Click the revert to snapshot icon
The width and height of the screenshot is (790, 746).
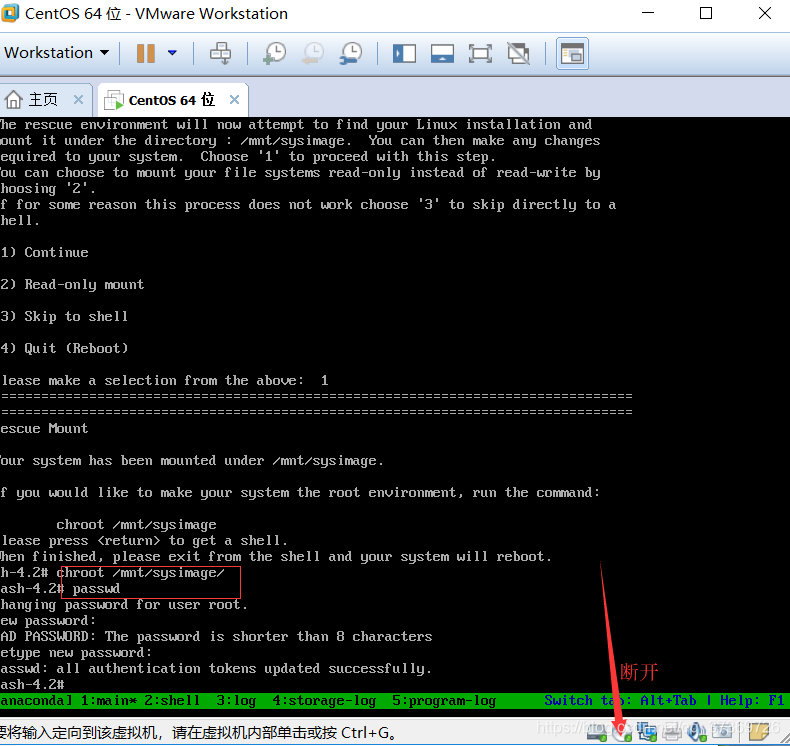[x=313, y=53]
